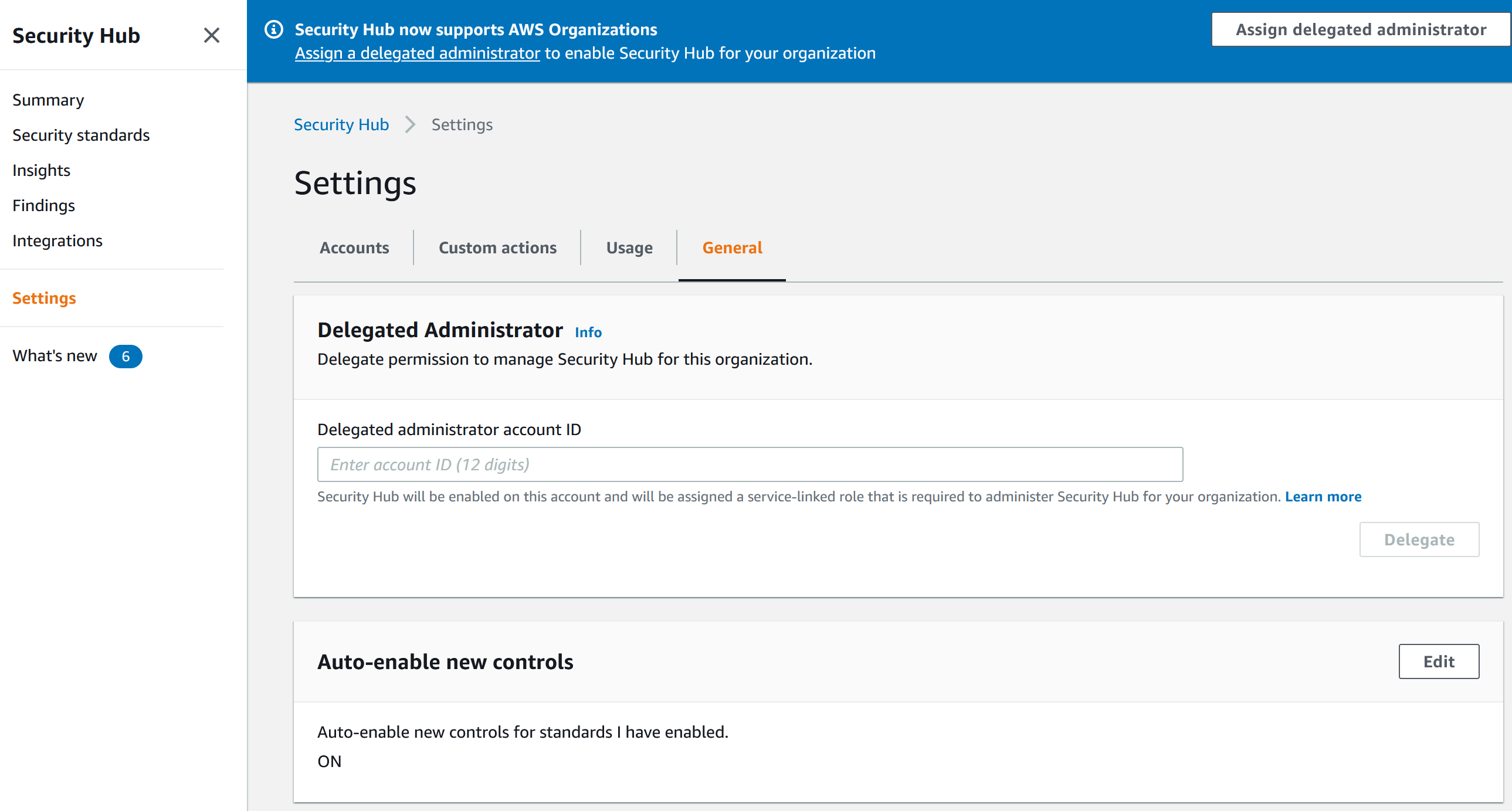1512x811 pixels.
Task: Follow the Assign a delegated administrator link
Action: pos(418,53)
